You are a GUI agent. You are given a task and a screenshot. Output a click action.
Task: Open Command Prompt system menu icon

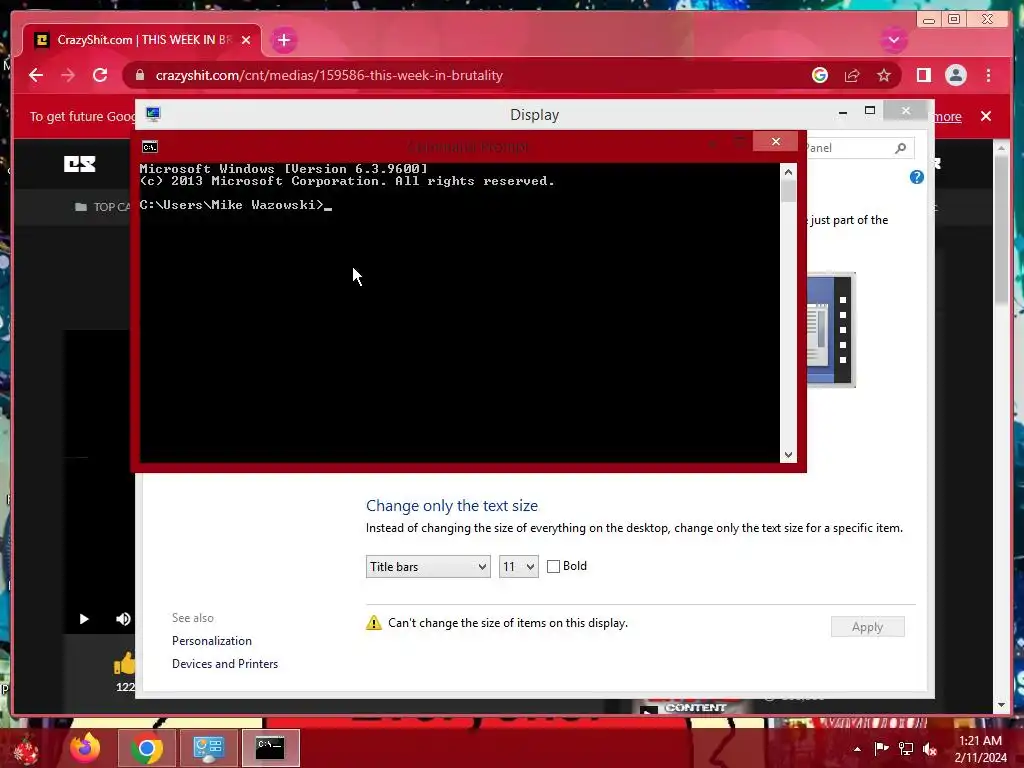pyautogui.click(x=150, y=147)
